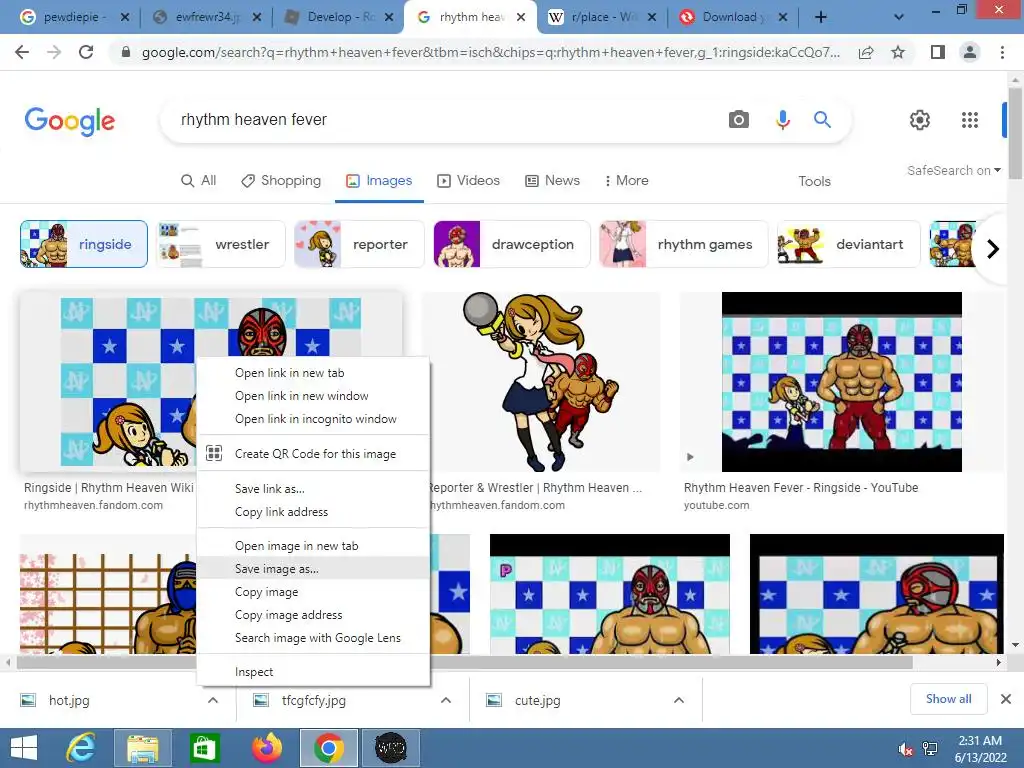Choose Search image with Google Lens
Screen dimensions: 1024x768
pos(313,638)
